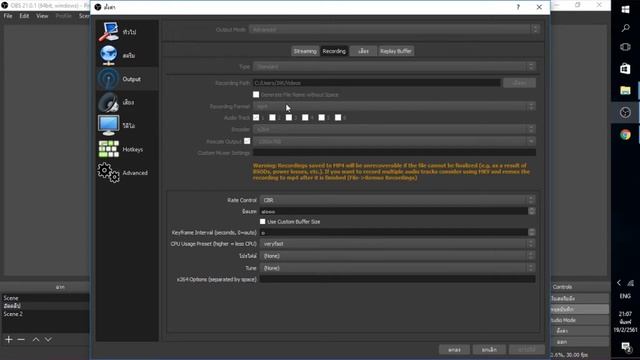Click the x264 Options text field

click(x=398, y=279)
